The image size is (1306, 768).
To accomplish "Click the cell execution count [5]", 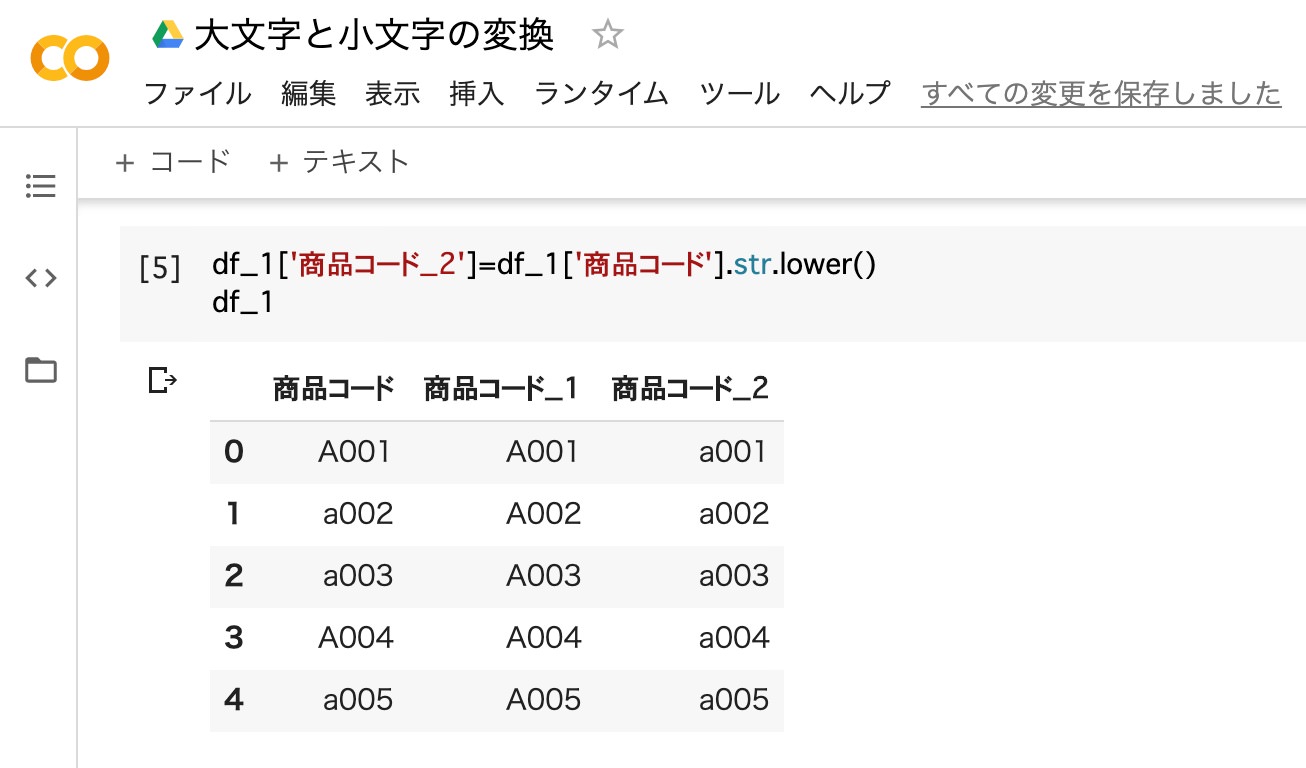I will (x=160, y=268).
